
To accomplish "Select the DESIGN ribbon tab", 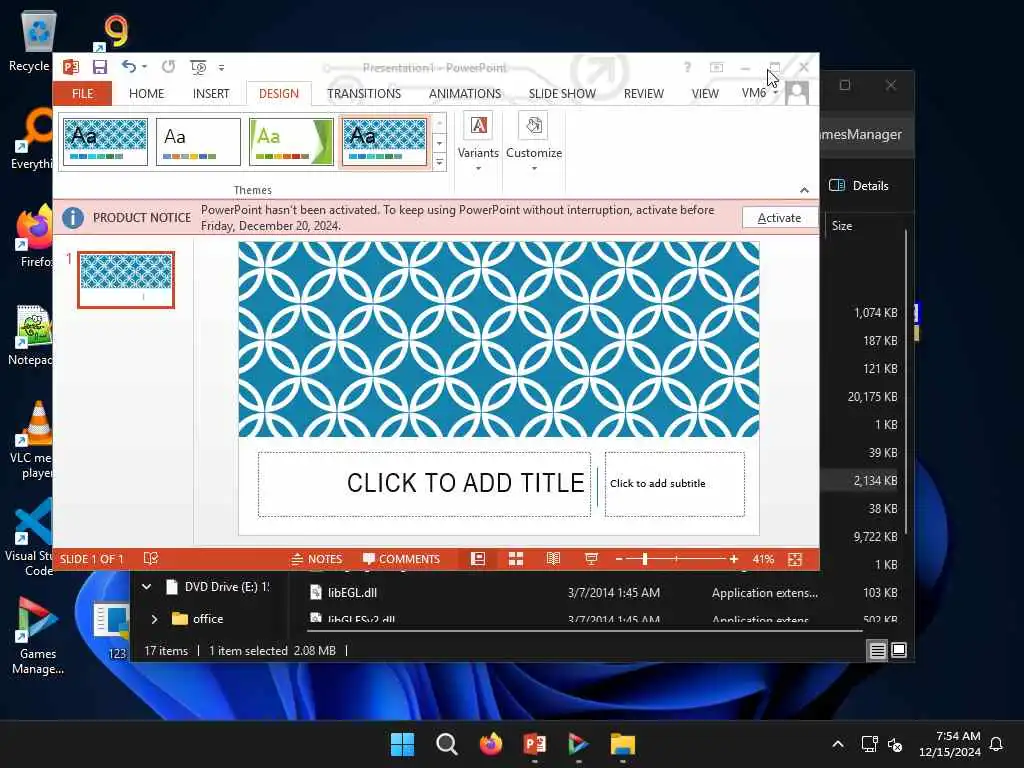I will pos(279,93).
